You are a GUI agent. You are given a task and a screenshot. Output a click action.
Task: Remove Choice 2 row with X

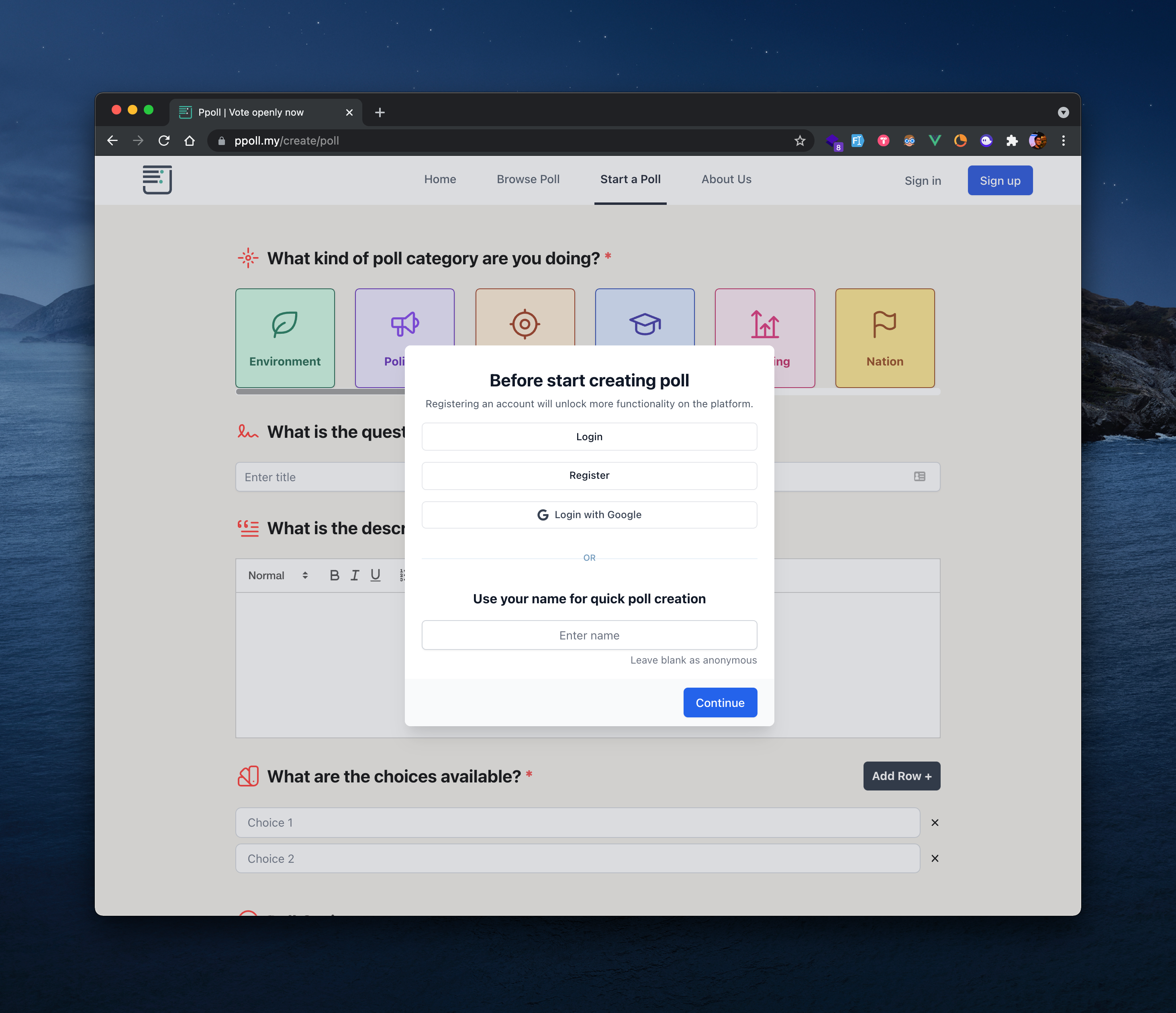[x=935, y=858]
